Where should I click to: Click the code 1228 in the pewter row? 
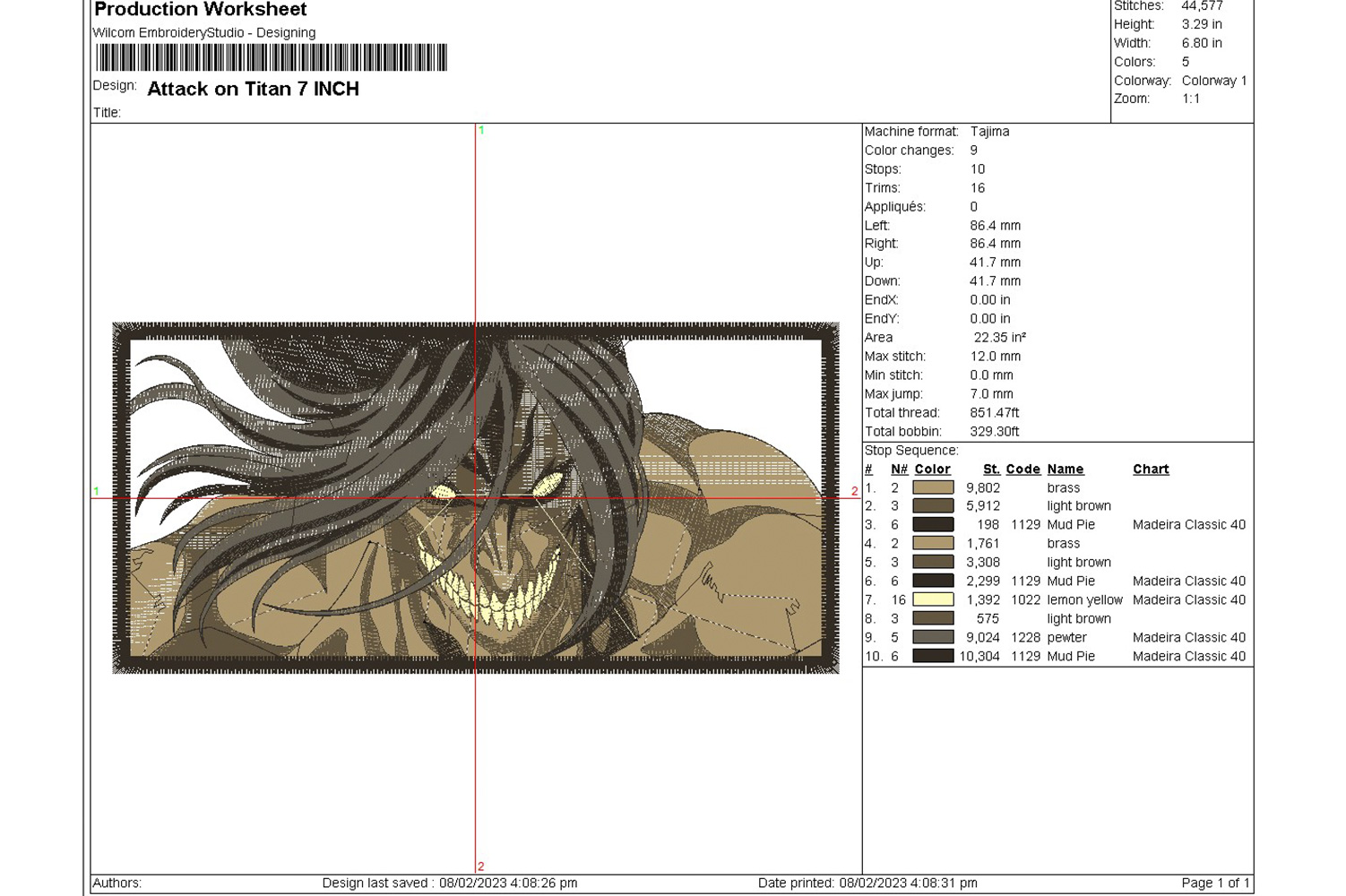tap(1025, 638)
